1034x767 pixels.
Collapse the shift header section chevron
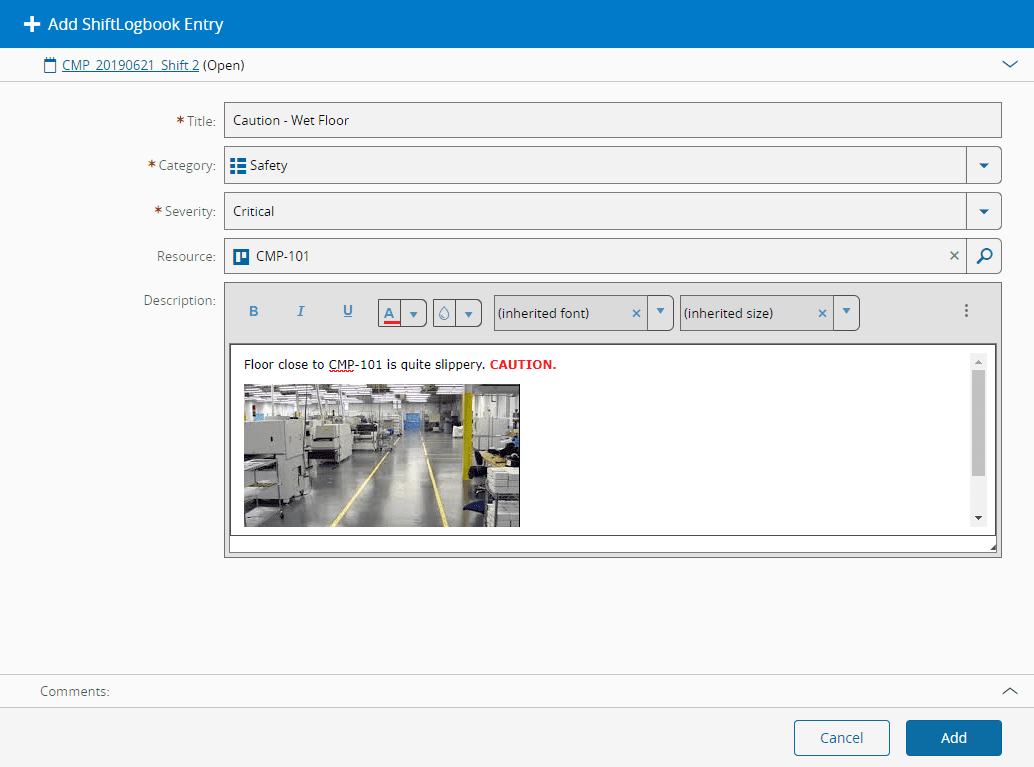(1009, 65)
